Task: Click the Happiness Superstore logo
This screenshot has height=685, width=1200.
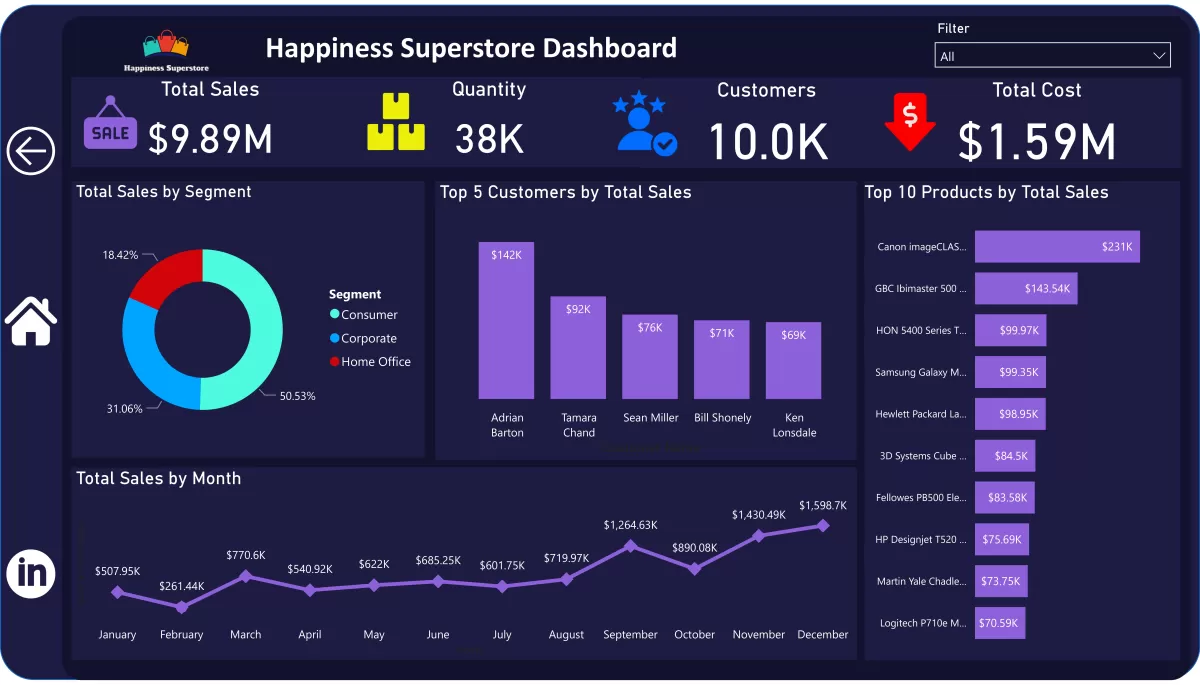Action: tap(166, 50)
